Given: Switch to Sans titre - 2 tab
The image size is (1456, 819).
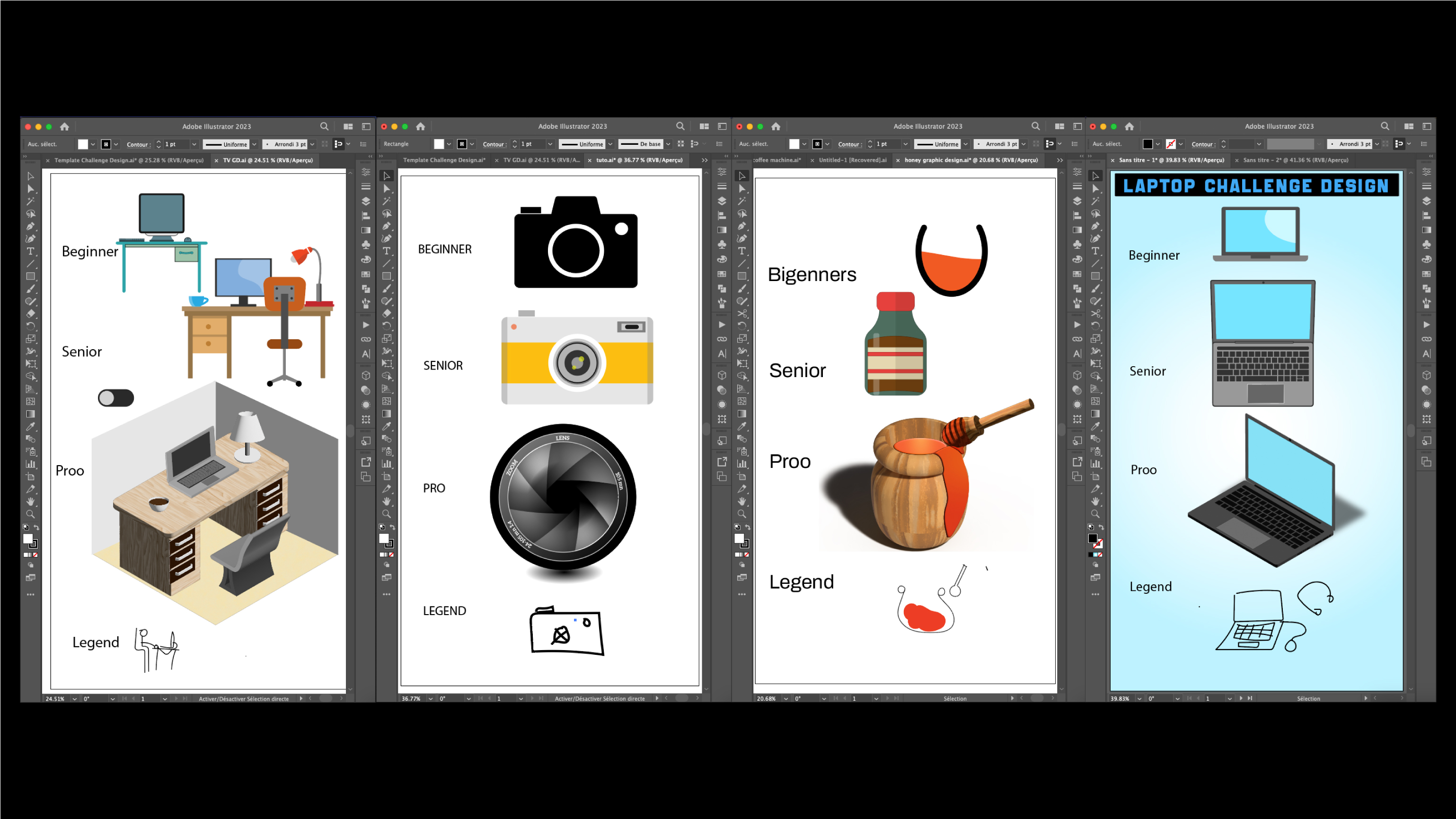Looking at the screenshot, I should coord(1296,160).
